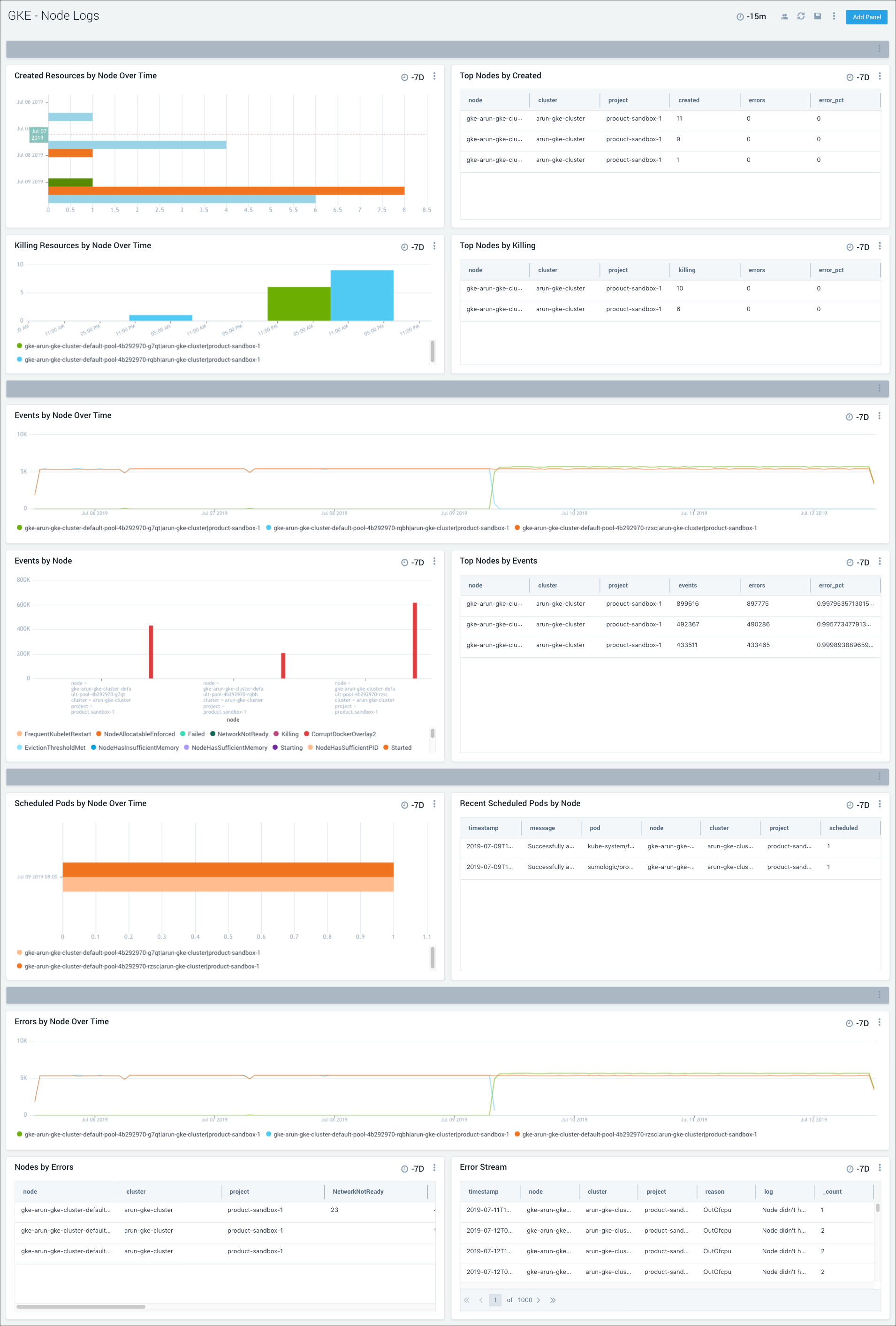Open dashboard sharing with the people icon

coord(783,16)
